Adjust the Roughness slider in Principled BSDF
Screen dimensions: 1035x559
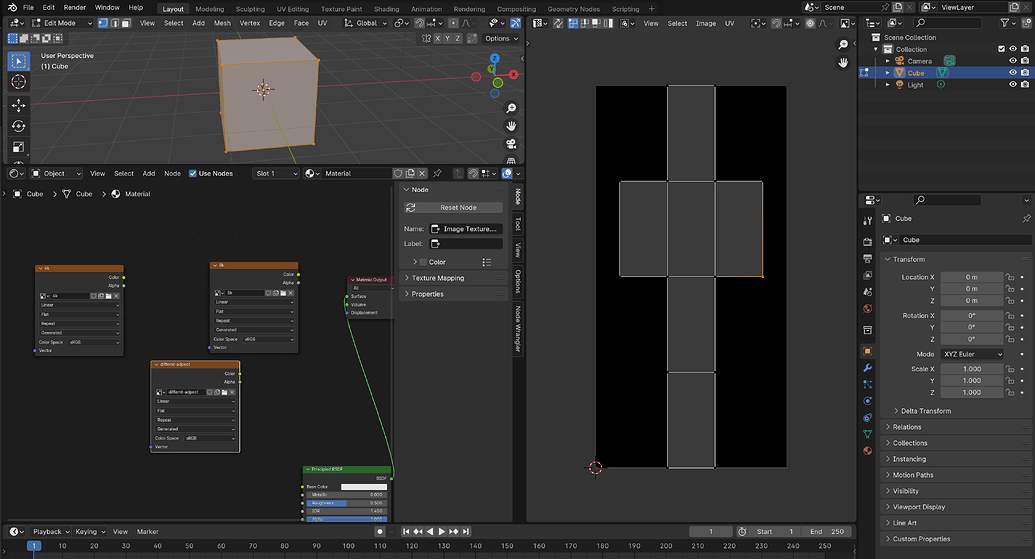tap(346, 503)
